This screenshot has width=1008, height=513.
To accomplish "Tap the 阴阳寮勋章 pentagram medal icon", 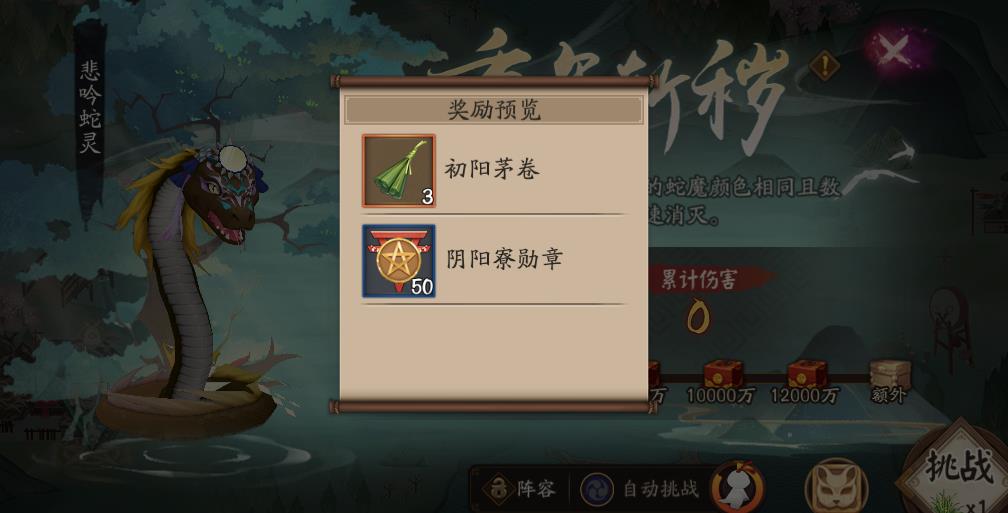I will point(399,260).
